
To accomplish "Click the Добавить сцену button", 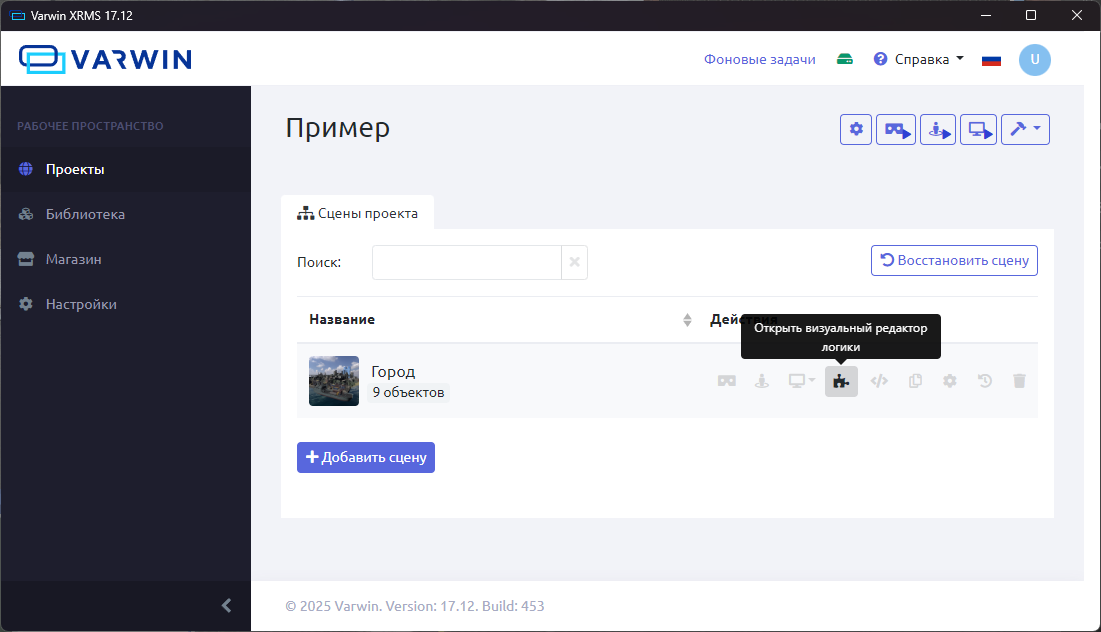I will [366, 457].
